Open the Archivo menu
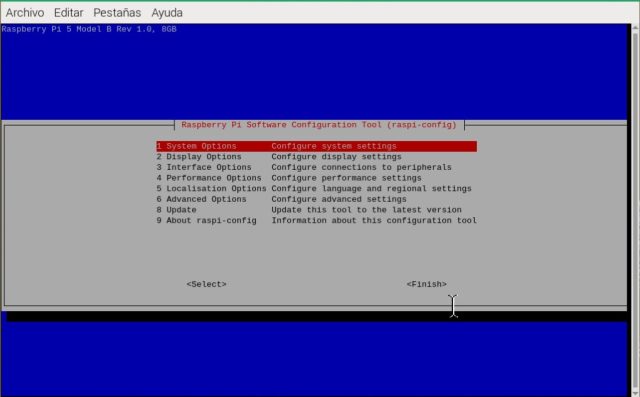The image size is (640, 397). 25,13
